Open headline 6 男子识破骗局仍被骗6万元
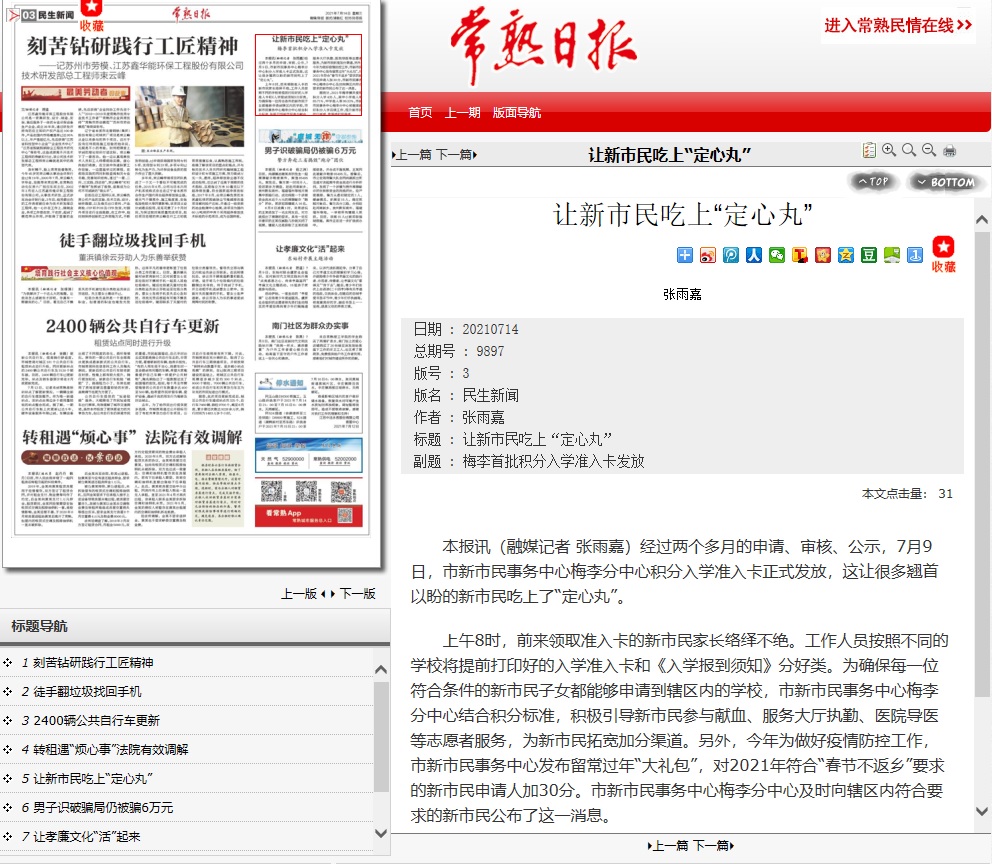Screen dimensions: 992x864 click(103, 808)
